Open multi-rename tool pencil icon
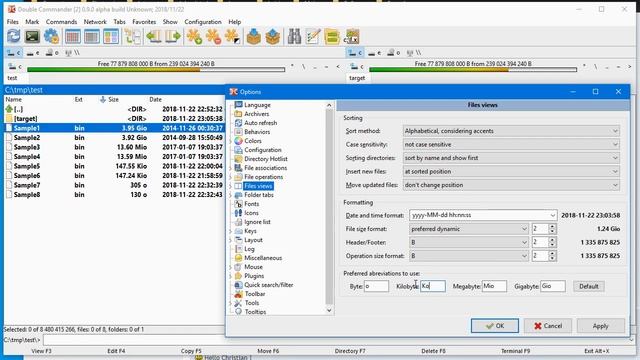This screenshot has height=360, width=640. coord(313,37)
